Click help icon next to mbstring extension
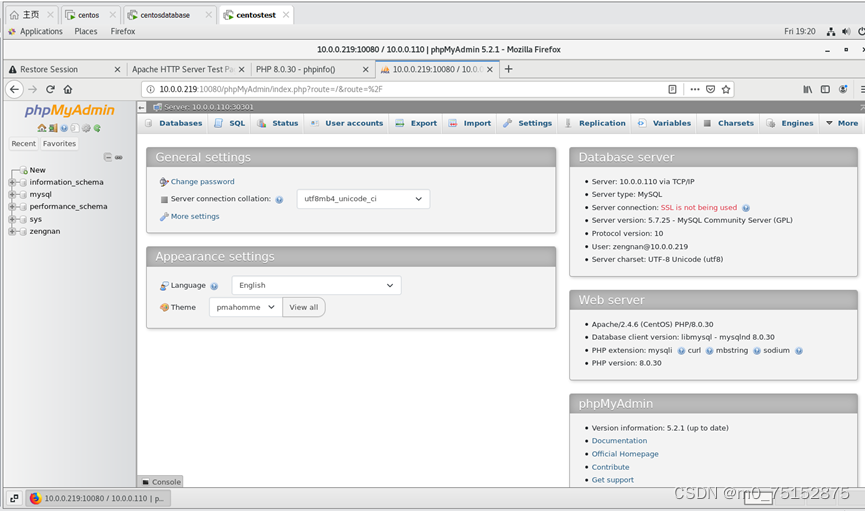865x511 pixels. tap(757, 351)
